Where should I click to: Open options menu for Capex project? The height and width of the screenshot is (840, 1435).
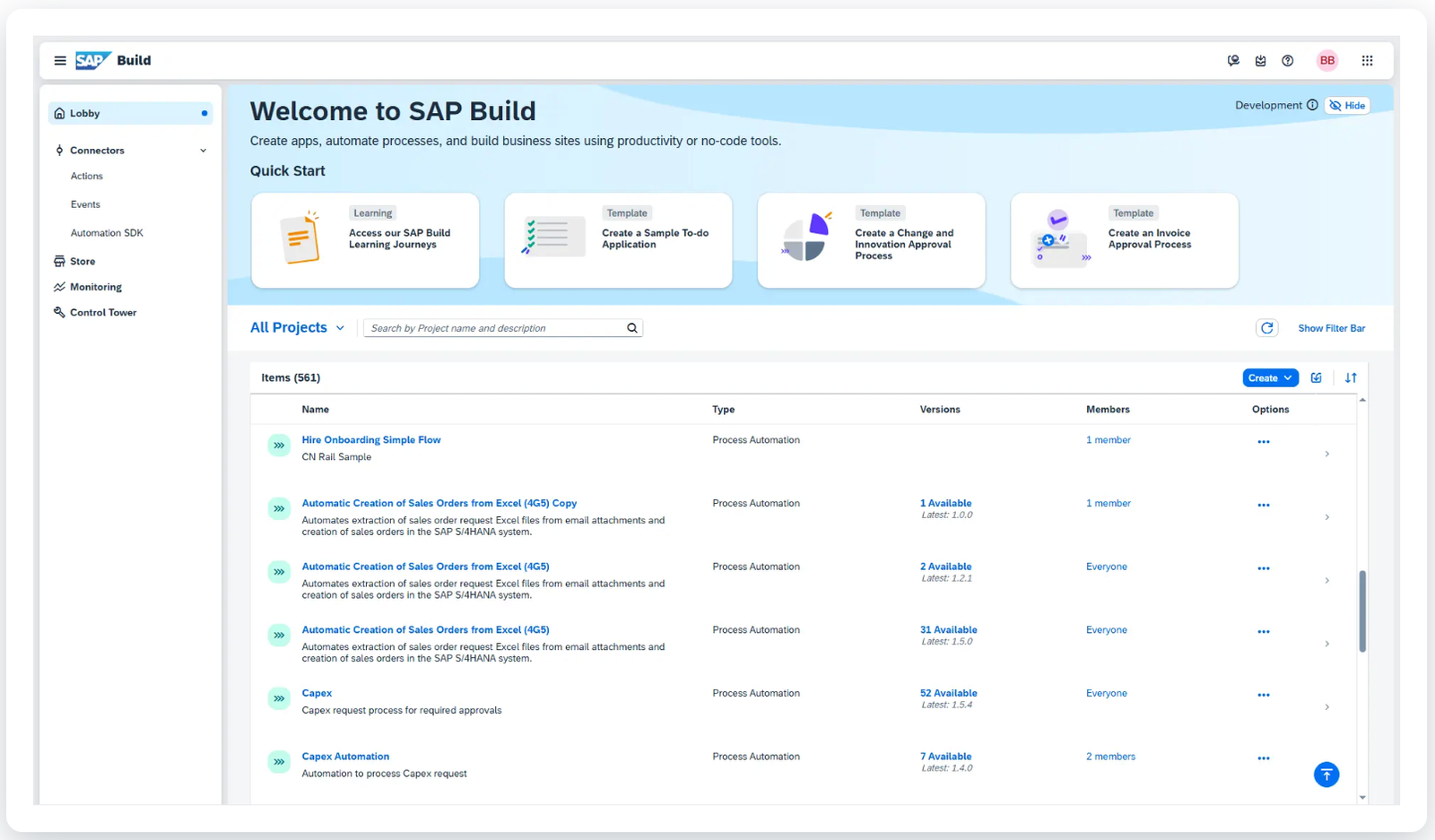click(x=1263, y=695)
